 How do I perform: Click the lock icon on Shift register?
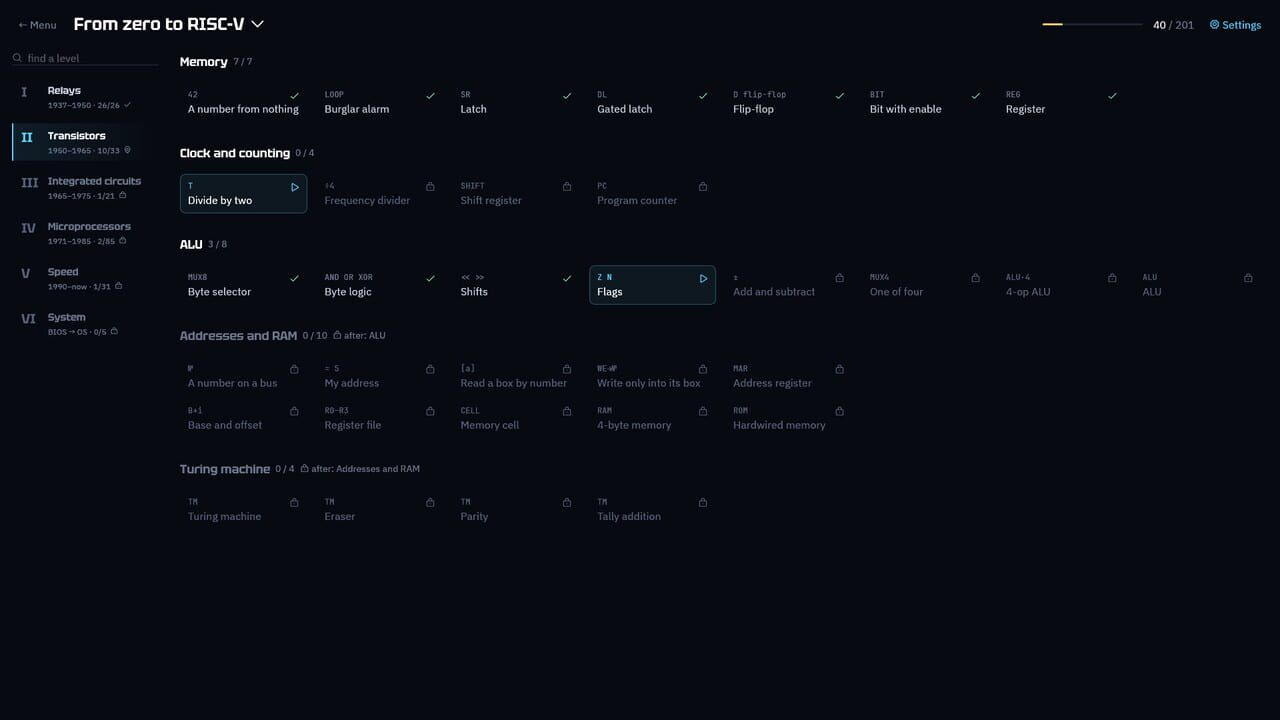point(567,187)
